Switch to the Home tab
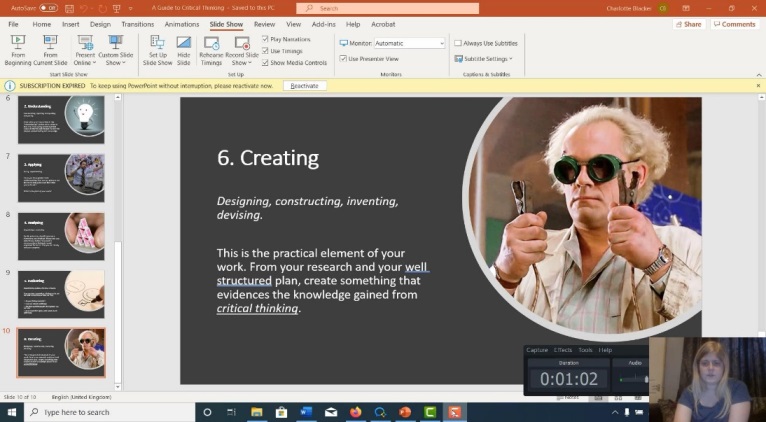The height and width of the screenshot is (422, 766). (x=42, y=24)
